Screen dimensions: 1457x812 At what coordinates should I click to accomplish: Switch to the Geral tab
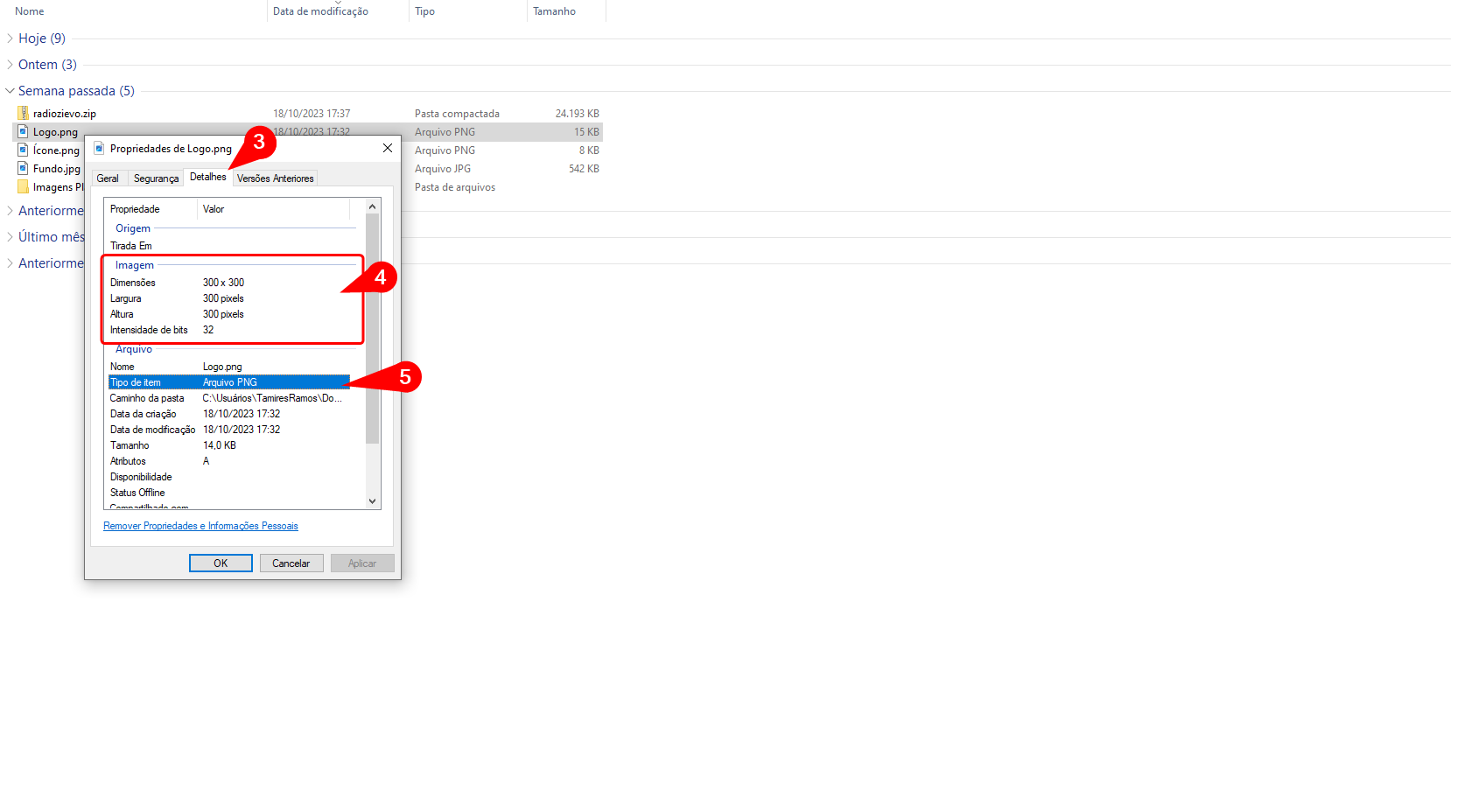click(108, 178)
